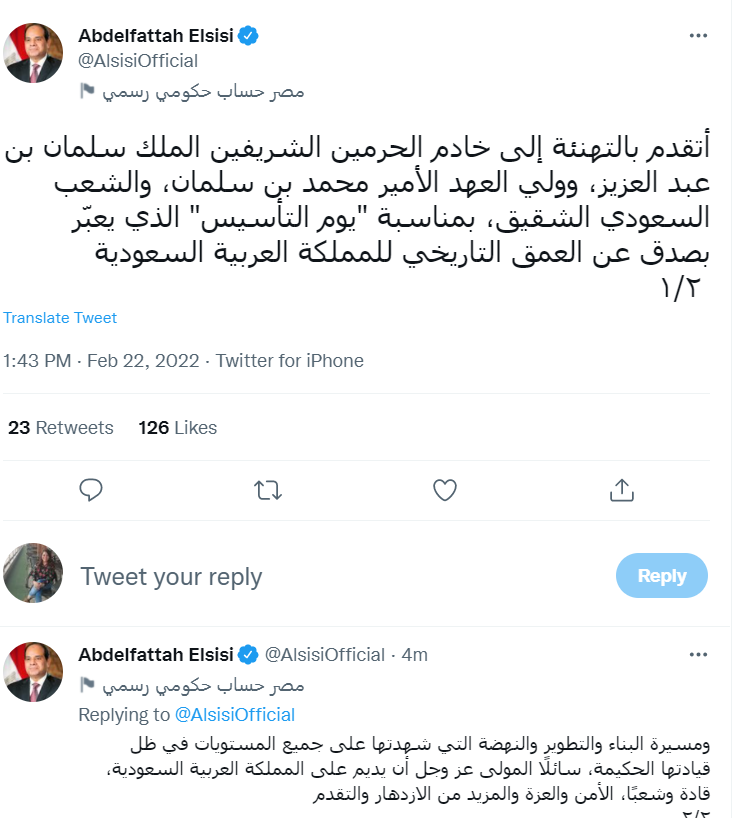Open the more options menu on the top tweet

click(697, 36)
